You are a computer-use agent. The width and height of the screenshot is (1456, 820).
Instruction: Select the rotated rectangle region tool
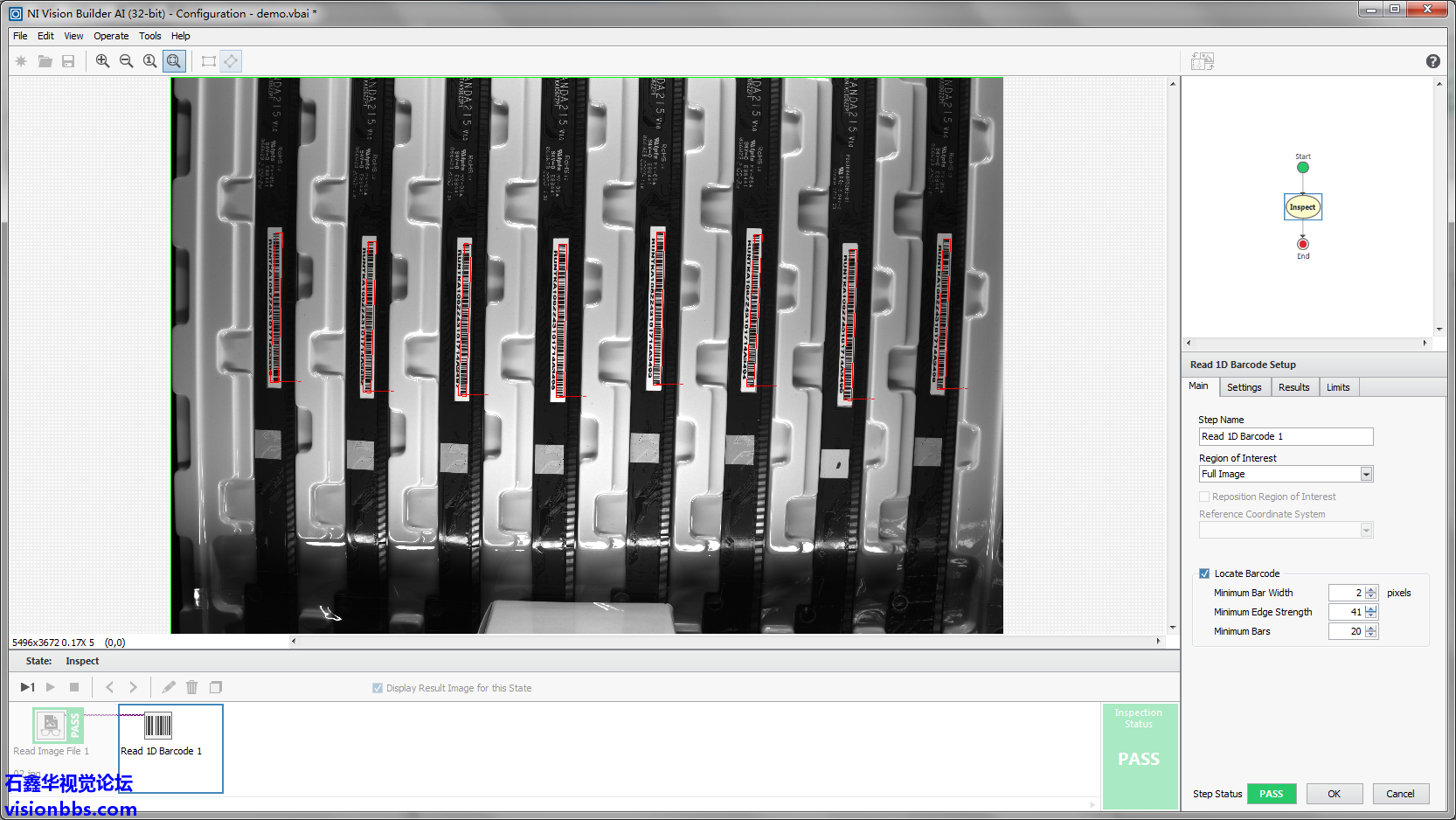pos(231,61)
